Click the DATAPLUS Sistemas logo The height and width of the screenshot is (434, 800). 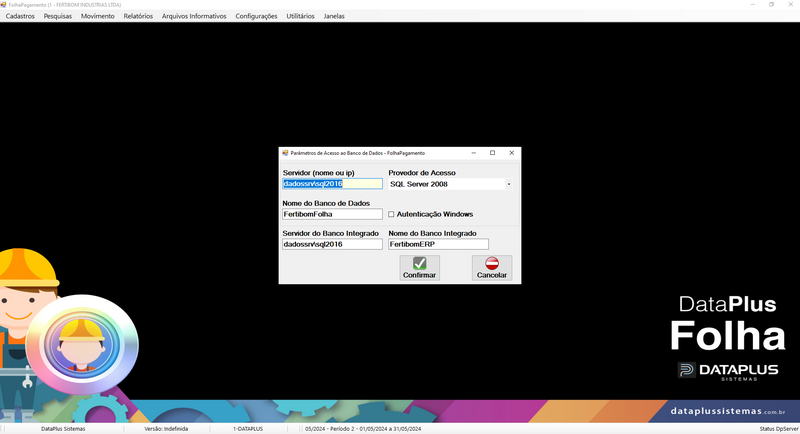coord(728,371)
